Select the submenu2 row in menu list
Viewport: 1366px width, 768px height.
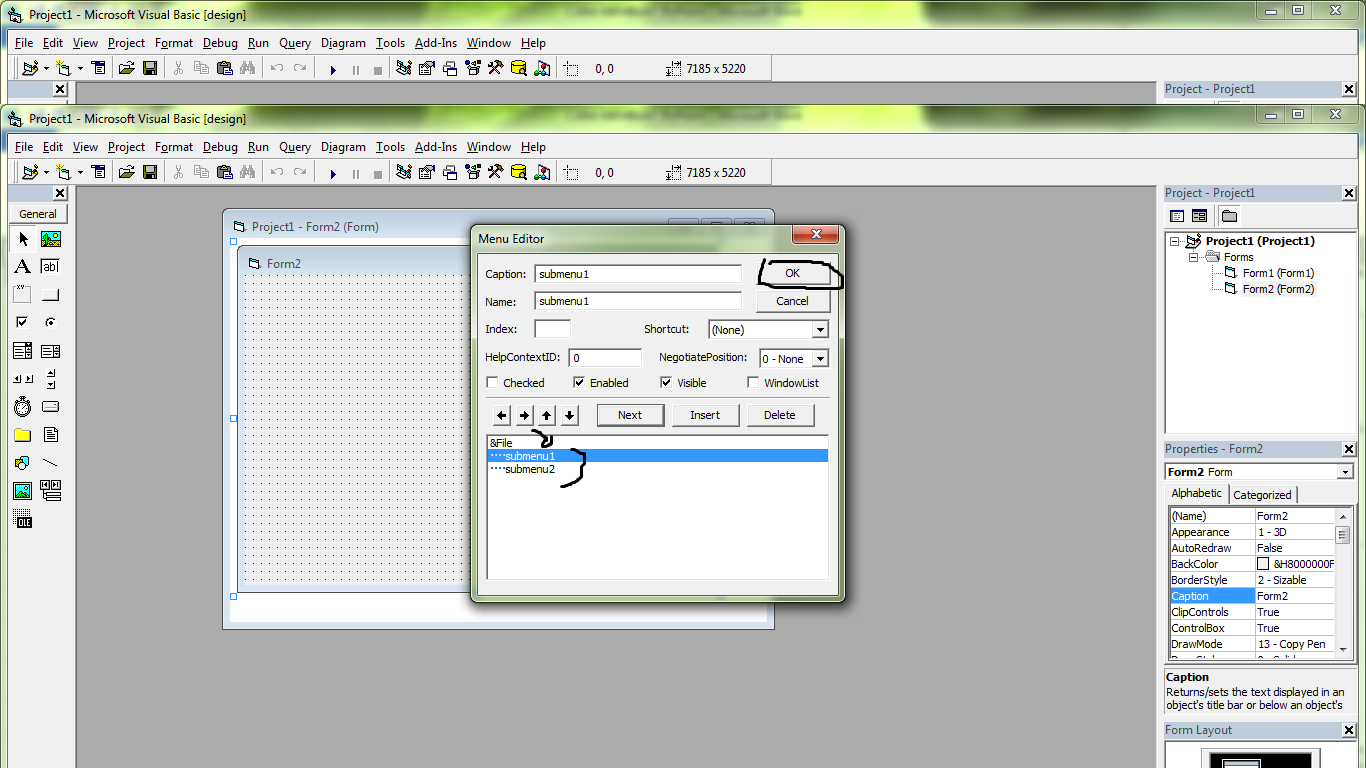[x=657, y=469]
